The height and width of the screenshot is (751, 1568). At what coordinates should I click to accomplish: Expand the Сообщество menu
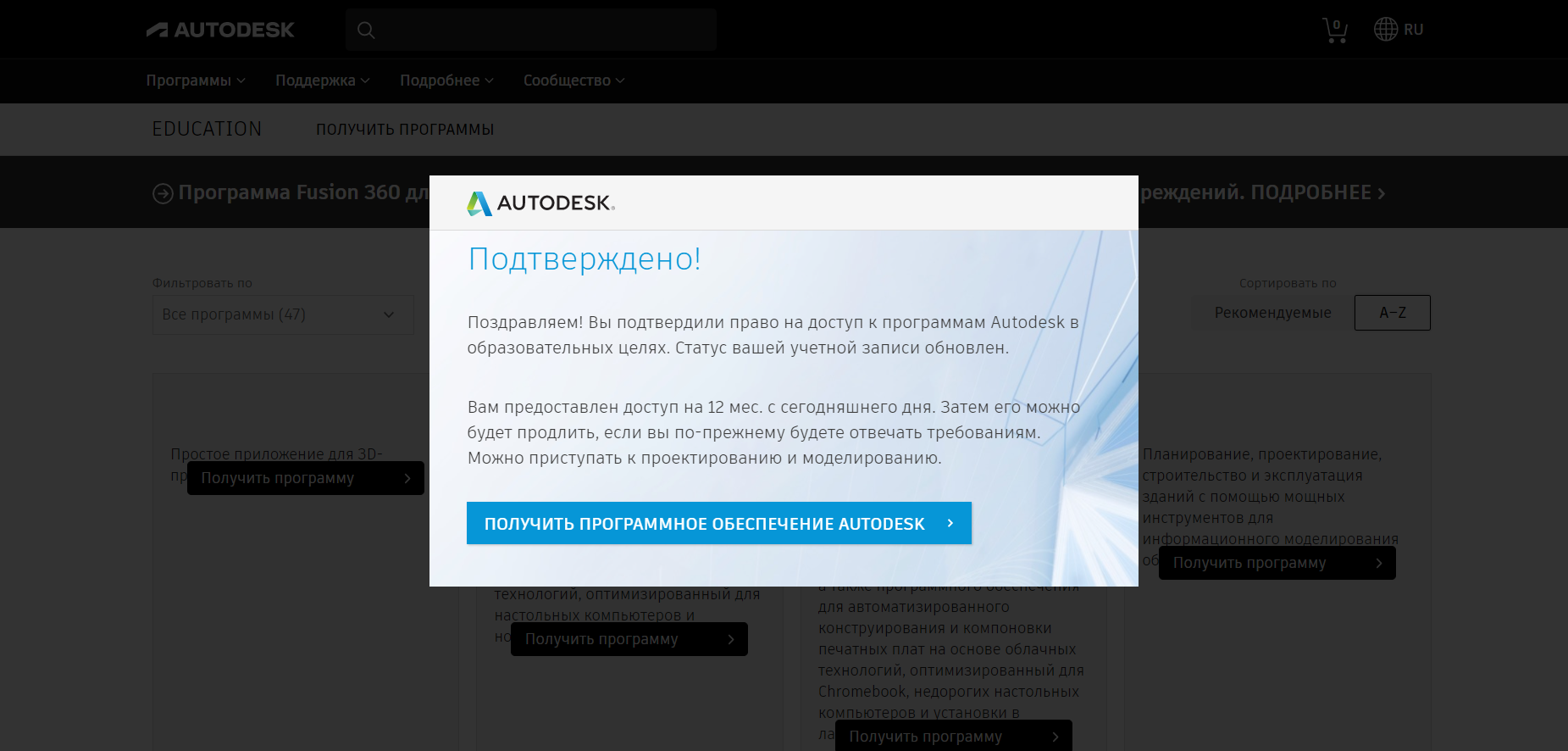(x=573, y=81)
